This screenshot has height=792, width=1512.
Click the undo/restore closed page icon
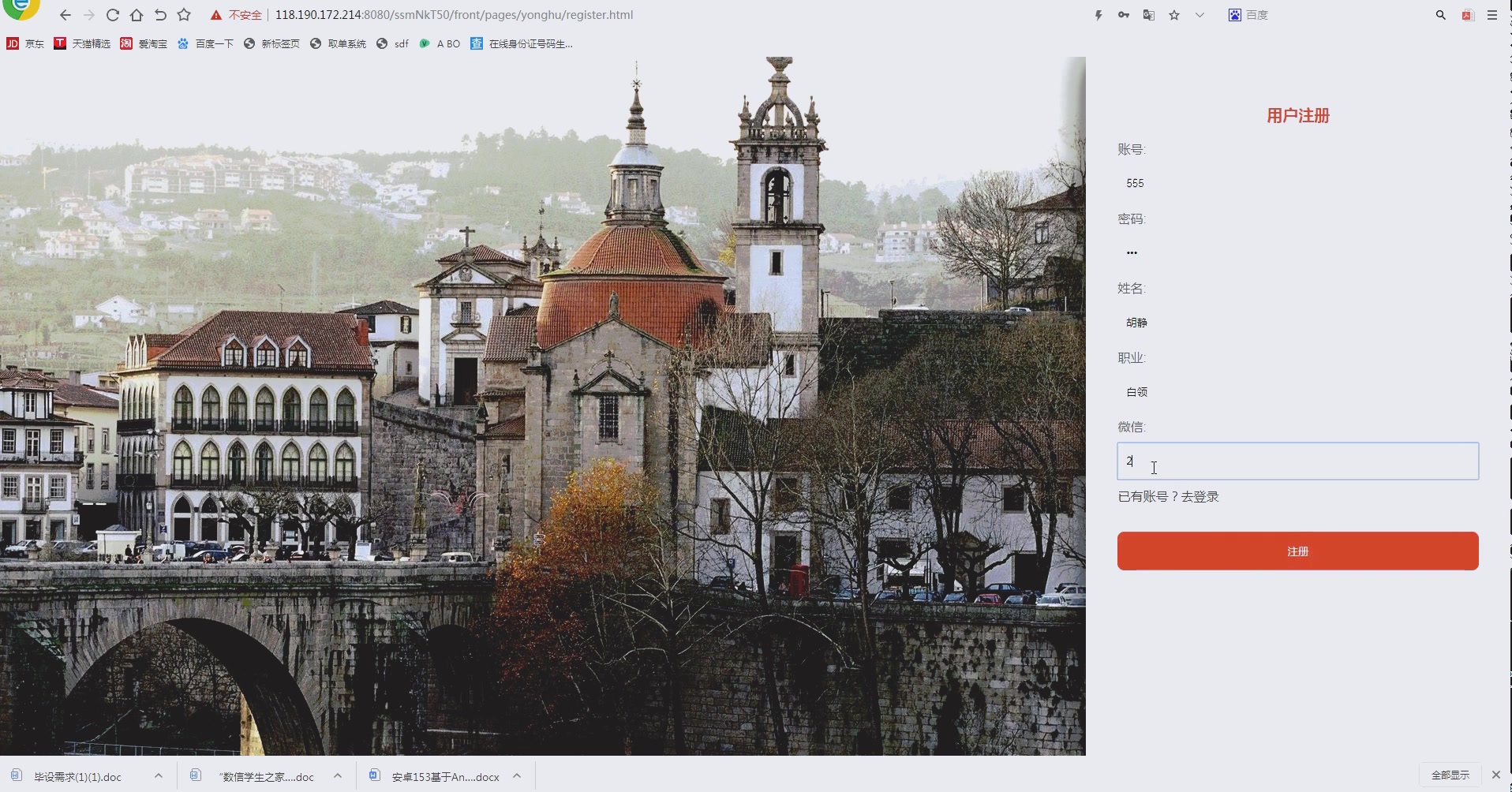(160, 15)
